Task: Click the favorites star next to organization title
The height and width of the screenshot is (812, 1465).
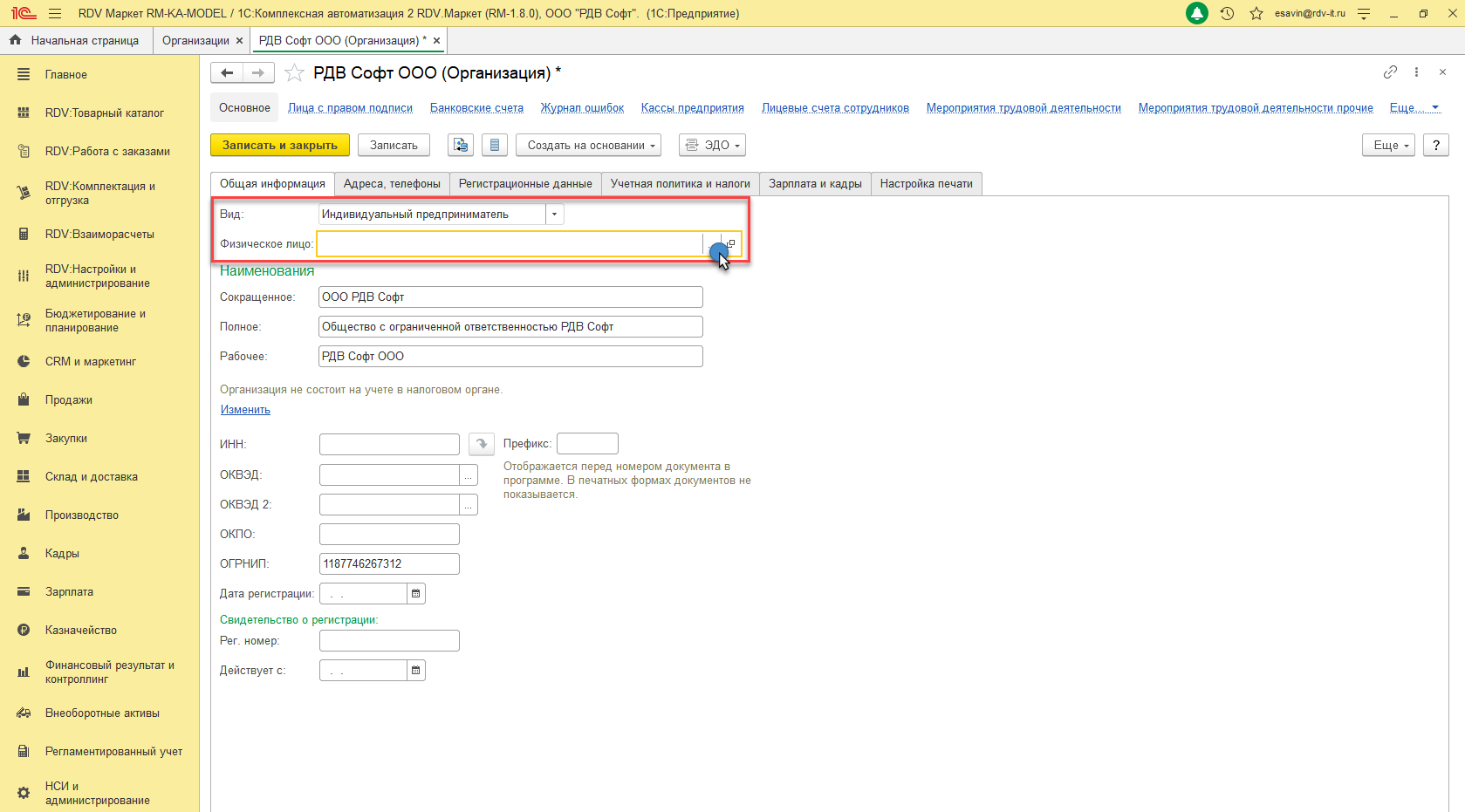Action: coord(295,73)
